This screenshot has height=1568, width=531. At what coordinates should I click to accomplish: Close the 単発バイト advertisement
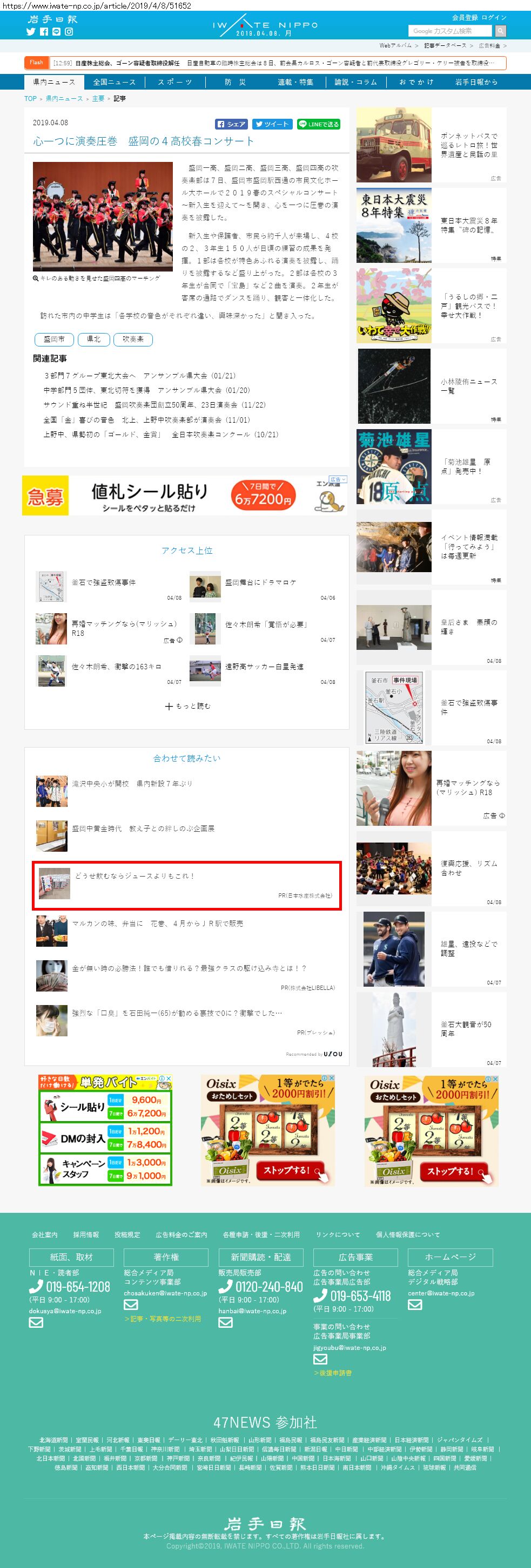point(169,1078)
